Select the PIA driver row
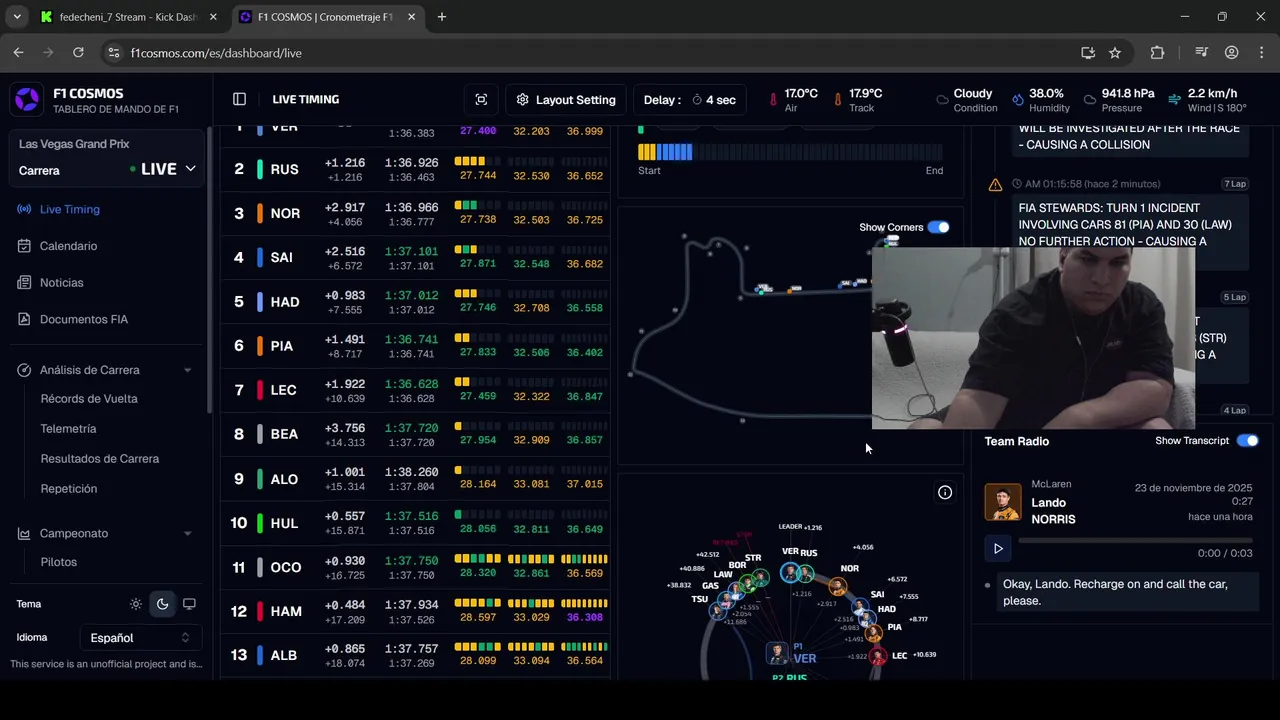The height and width of the screenshot is (720, 1280). (415, 346)
